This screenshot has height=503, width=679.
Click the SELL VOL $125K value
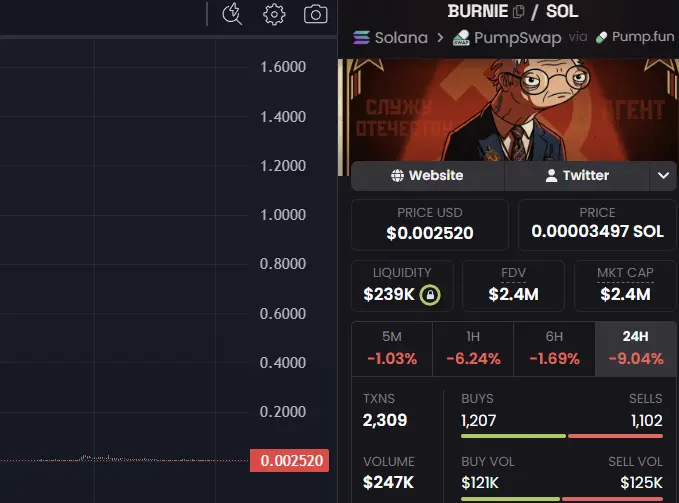[641, 483]
